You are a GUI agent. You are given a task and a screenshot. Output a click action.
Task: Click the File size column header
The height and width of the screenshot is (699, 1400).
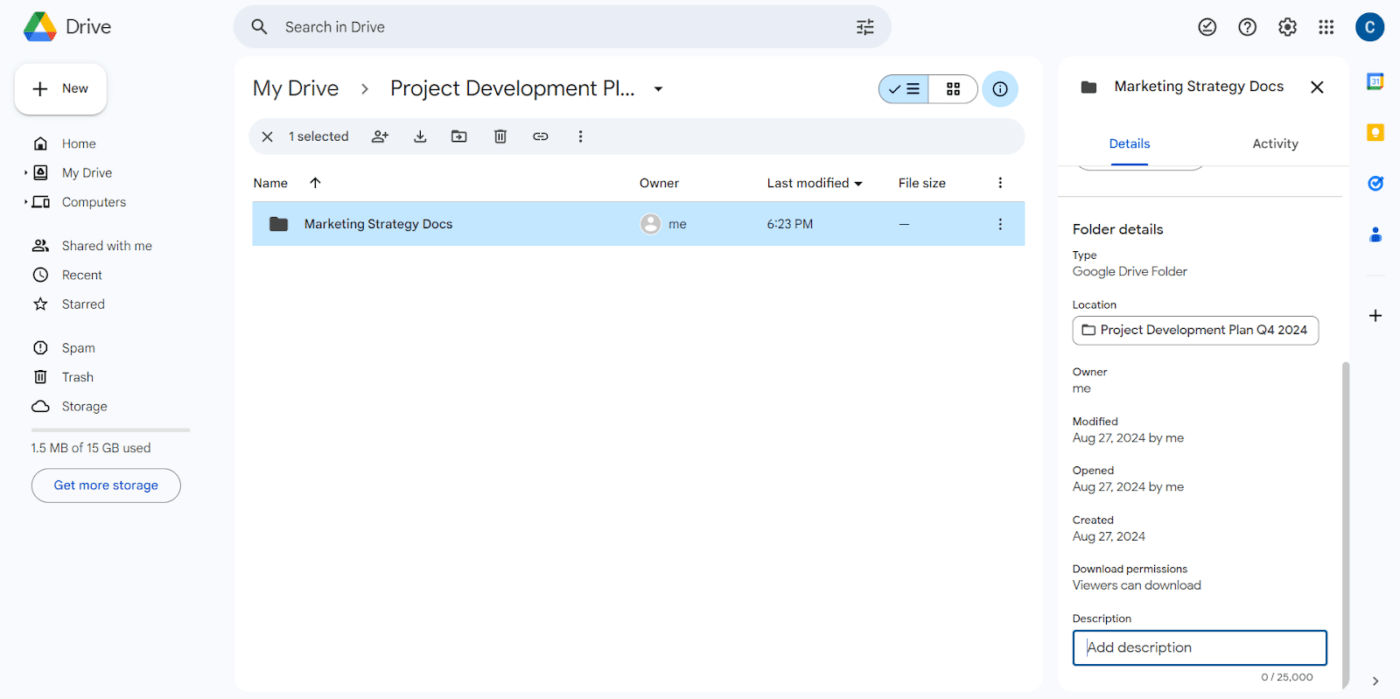(922, 183)
